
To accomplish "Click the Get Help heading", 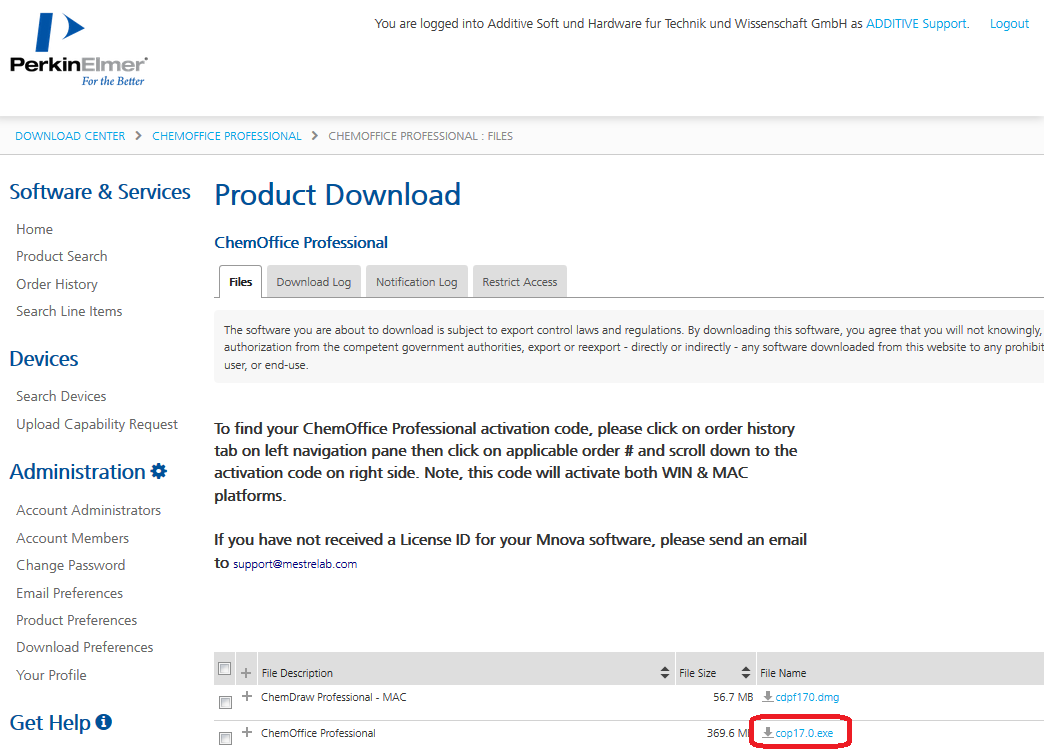I will [50, 723].
